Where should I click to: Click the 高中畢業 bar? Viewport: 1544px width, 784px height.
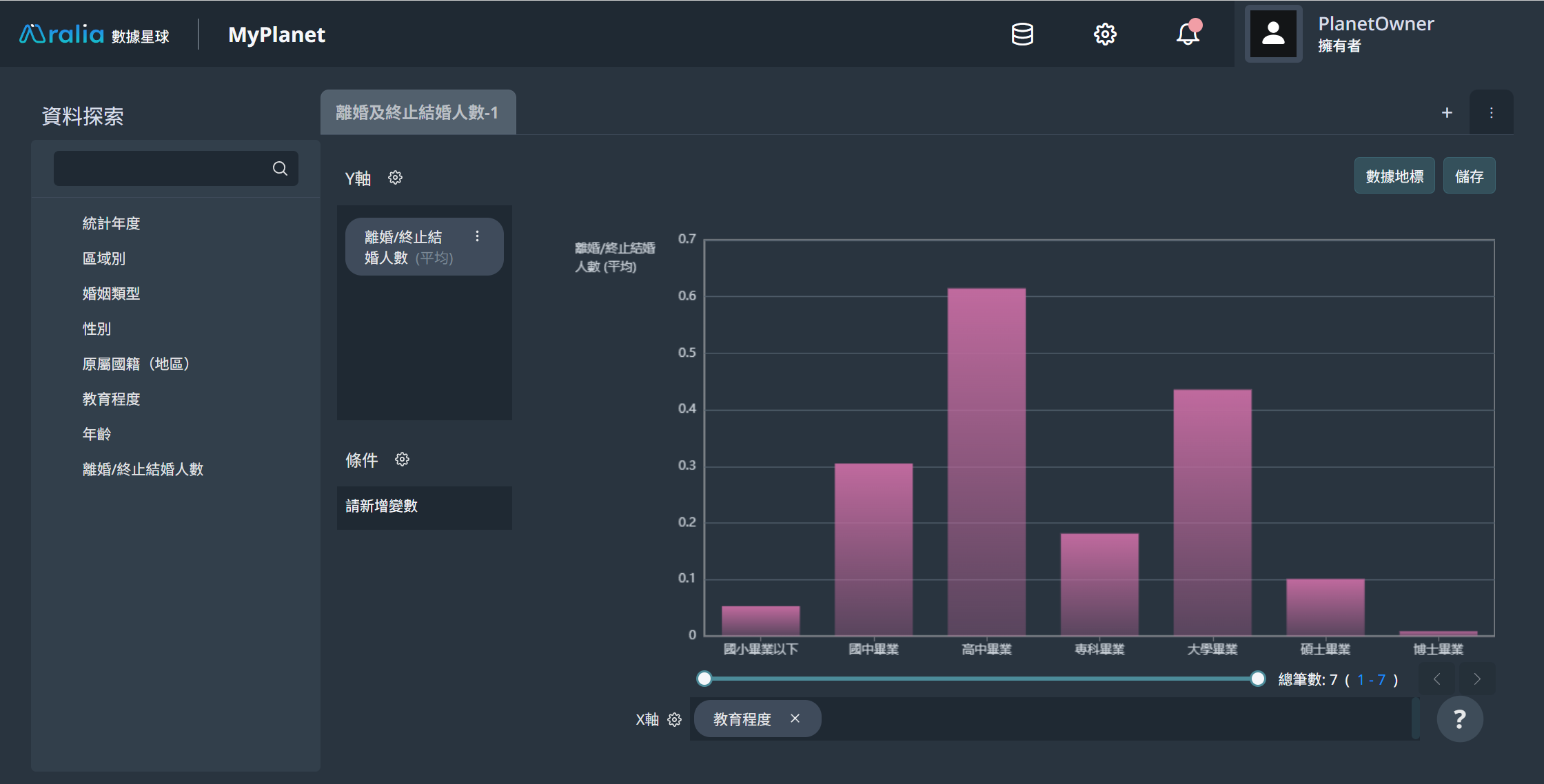[986, 462]
